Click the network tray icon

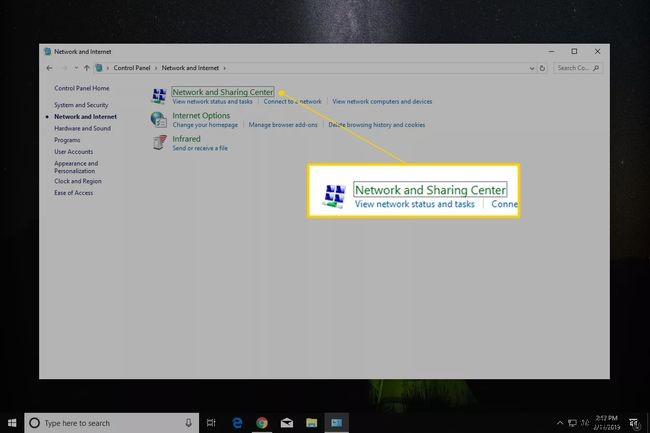coord(572,423)
